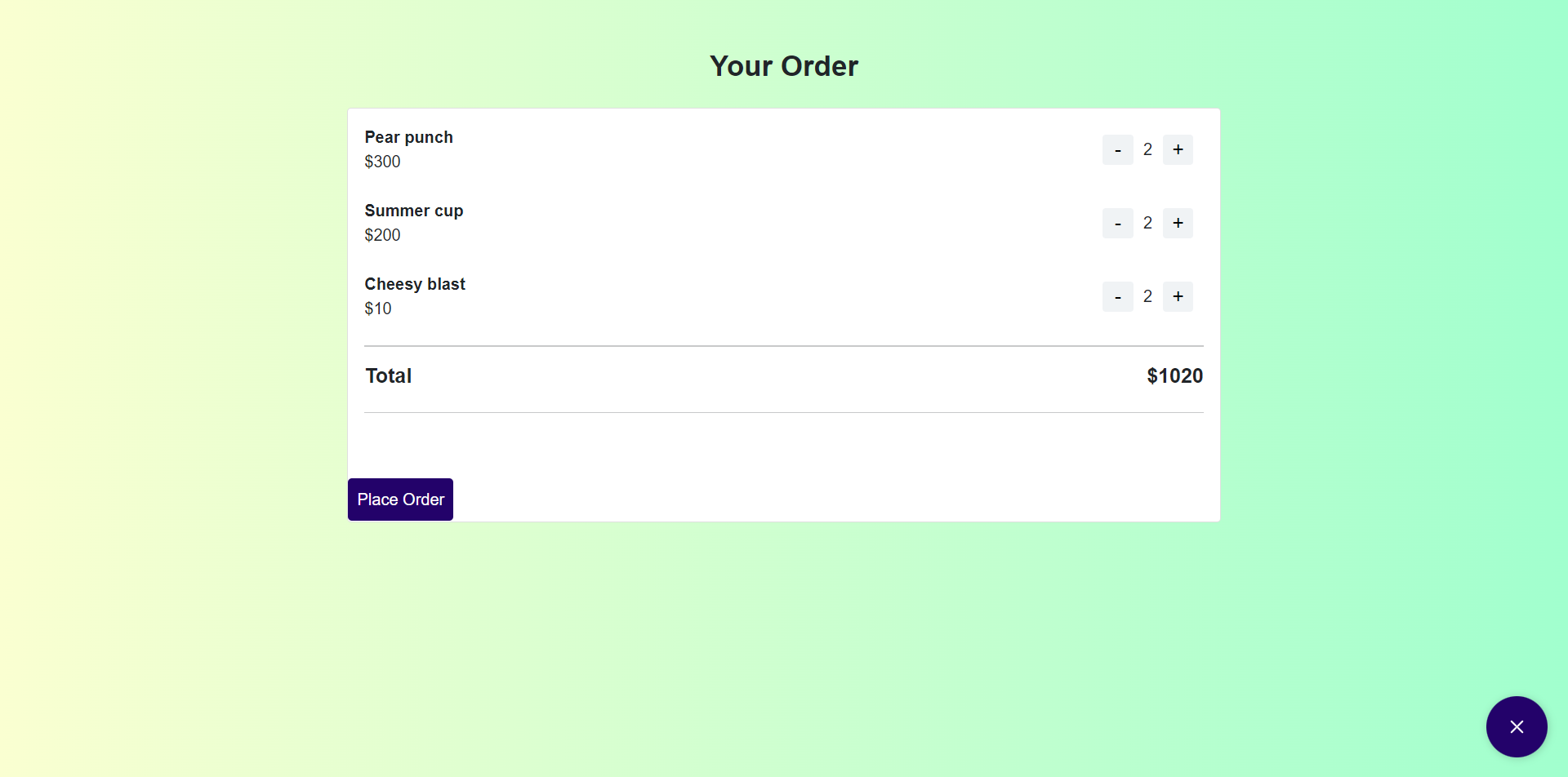1568x777 pixels.
Task: Select the Cheesy blast item name
Action: pyautogui.click(x=415, y=284)
